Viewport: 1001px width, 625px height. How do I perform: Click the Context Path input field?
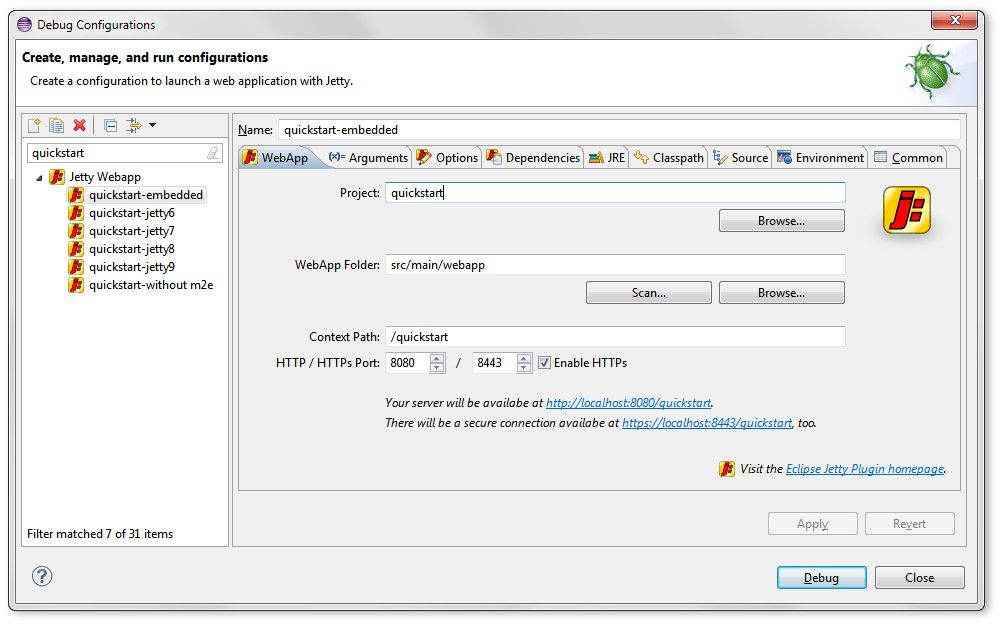[x=615, y=337]
